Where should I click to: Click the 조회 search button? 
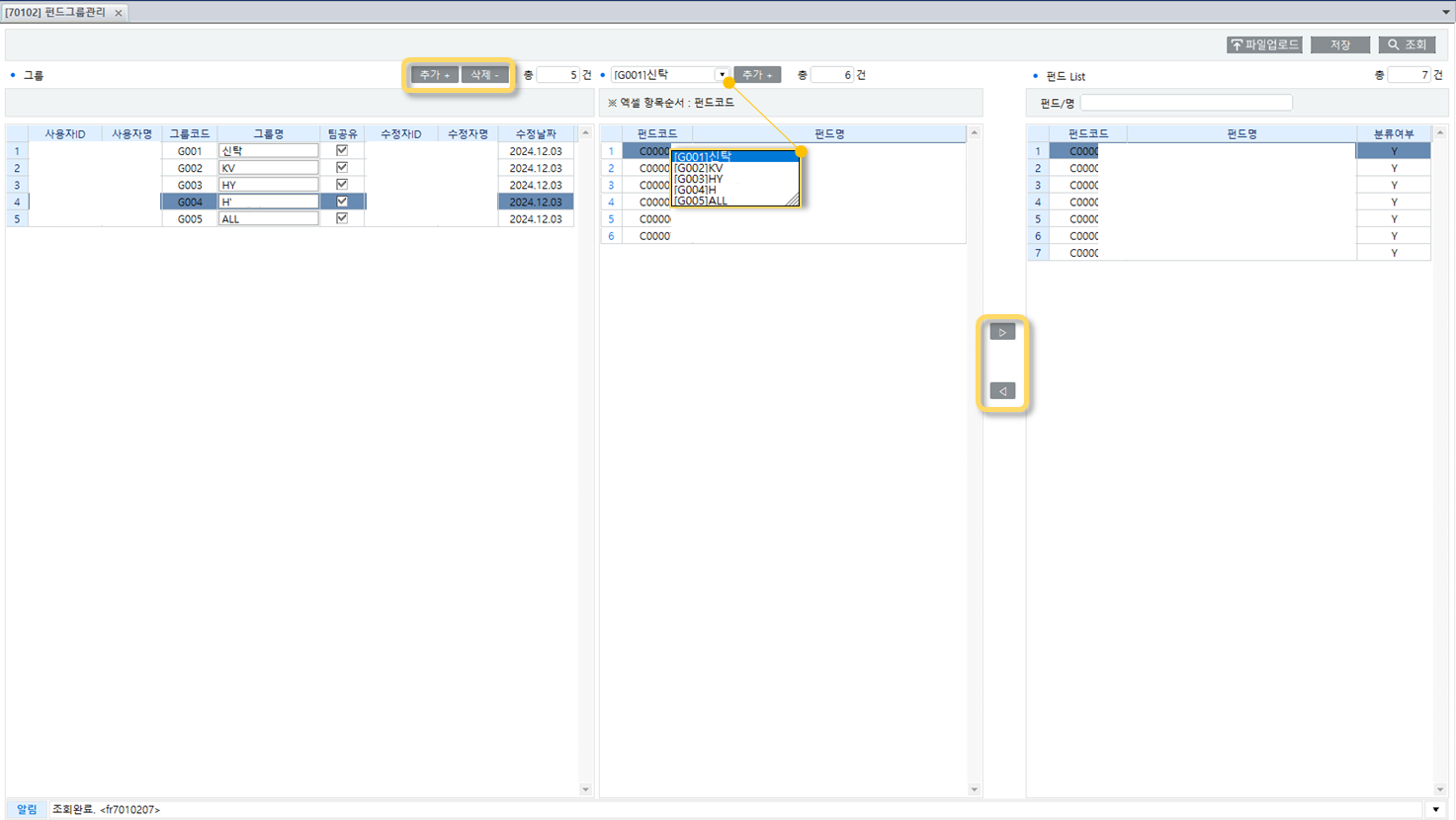[1407, 45]
